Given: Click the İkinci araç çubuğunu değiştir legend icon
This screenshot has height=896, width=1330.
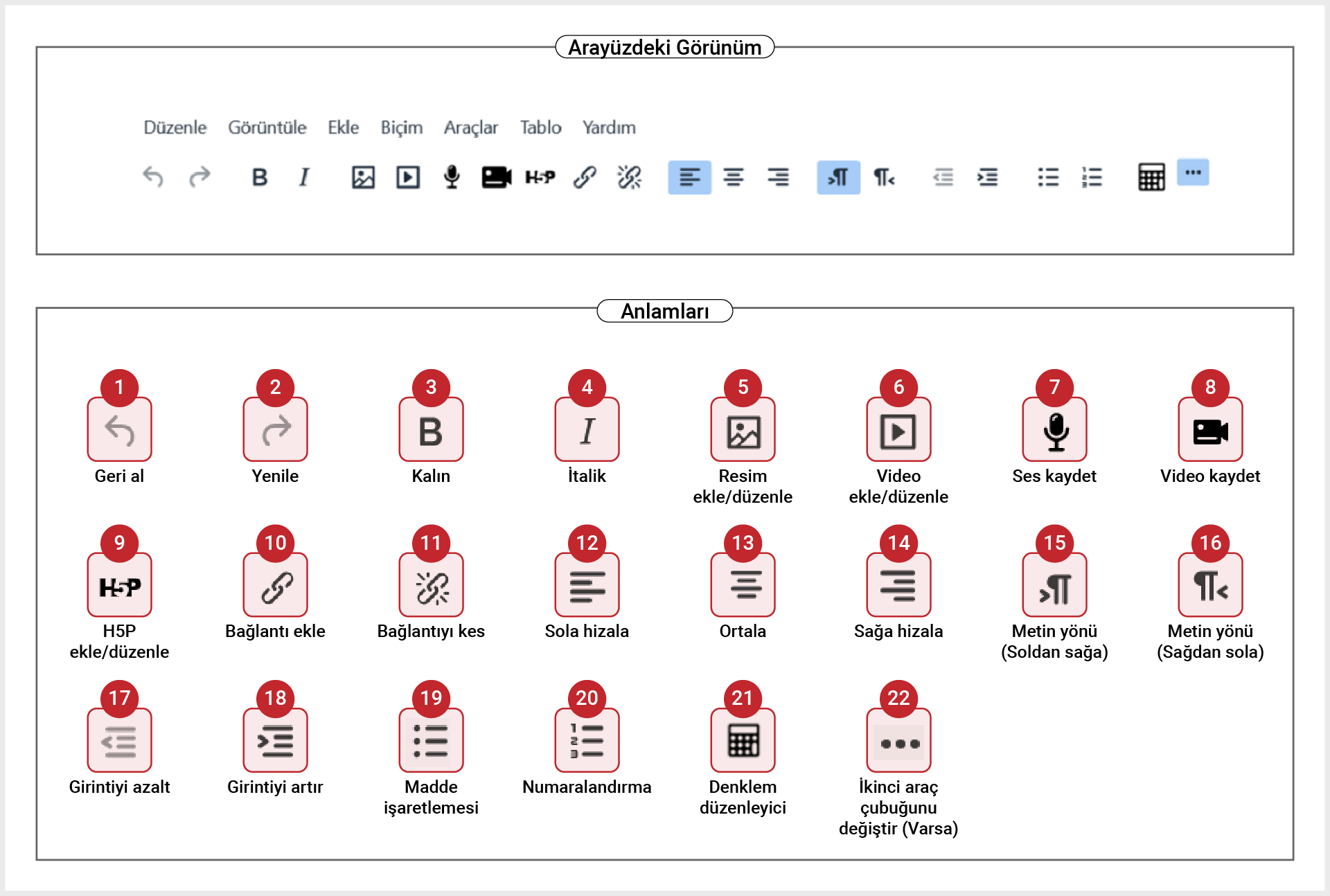Looking at the screenshot, I should click(898, 741).
